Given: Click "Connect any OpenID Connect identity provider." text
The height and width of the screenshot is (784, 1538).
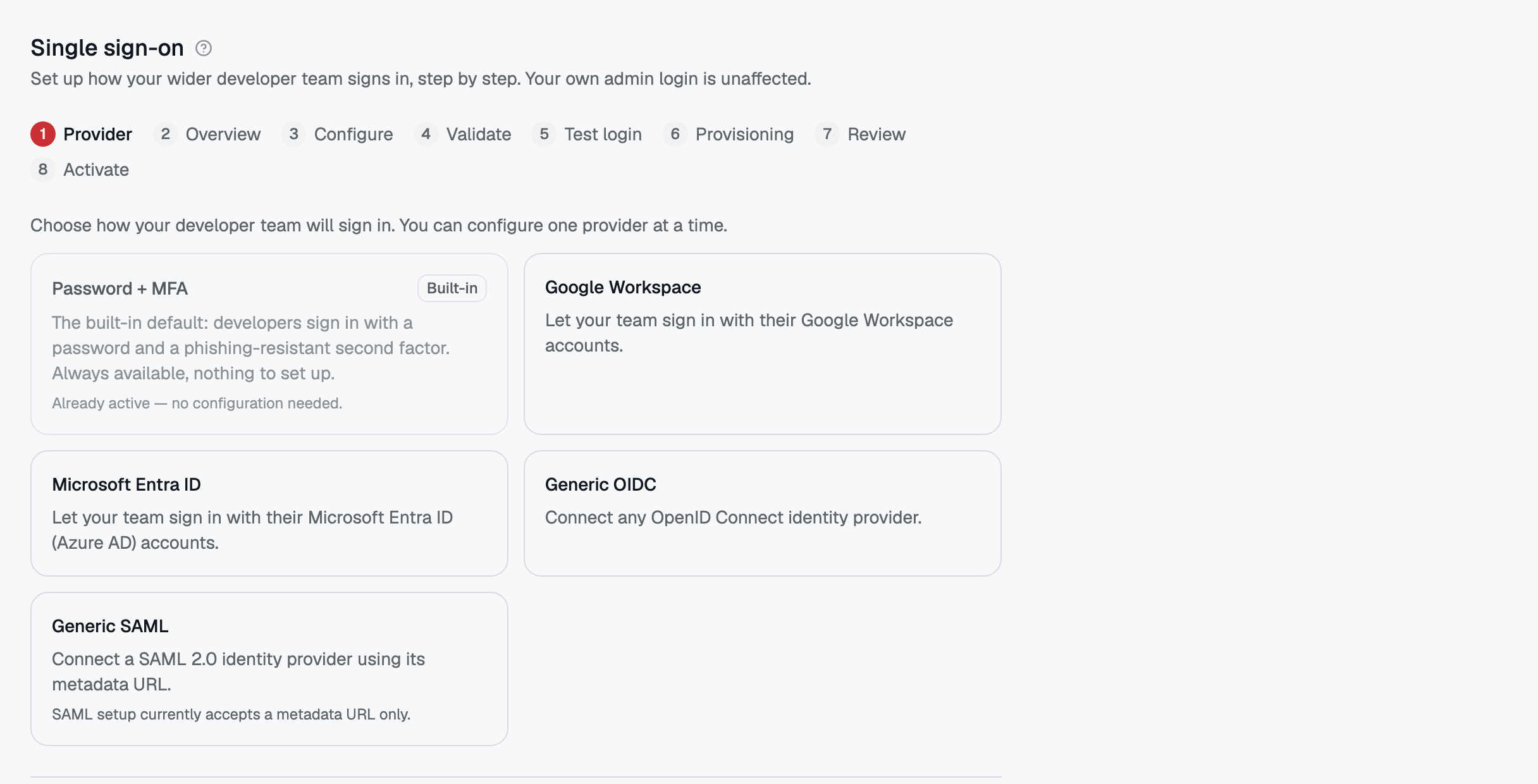Looking at the screenshot, I should click(734, 518).
